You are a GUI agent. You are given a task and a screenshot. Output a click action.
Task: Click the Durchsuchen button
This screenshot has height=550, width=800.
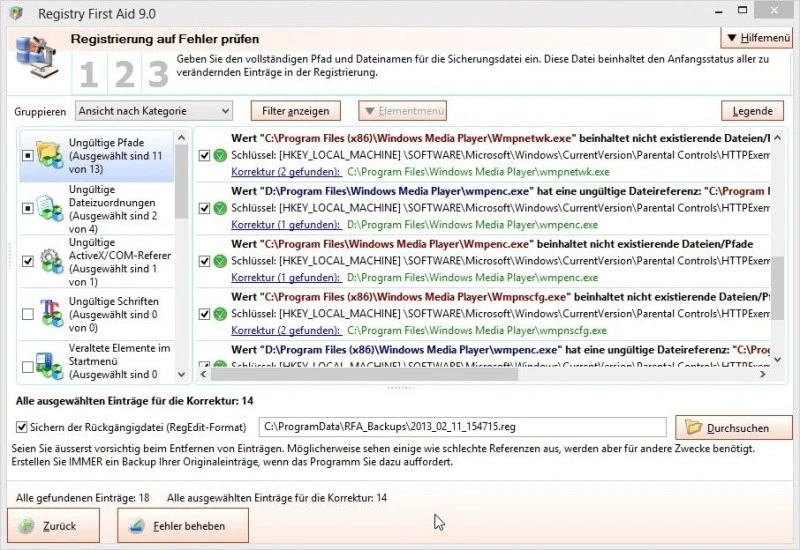coord(734,427)
